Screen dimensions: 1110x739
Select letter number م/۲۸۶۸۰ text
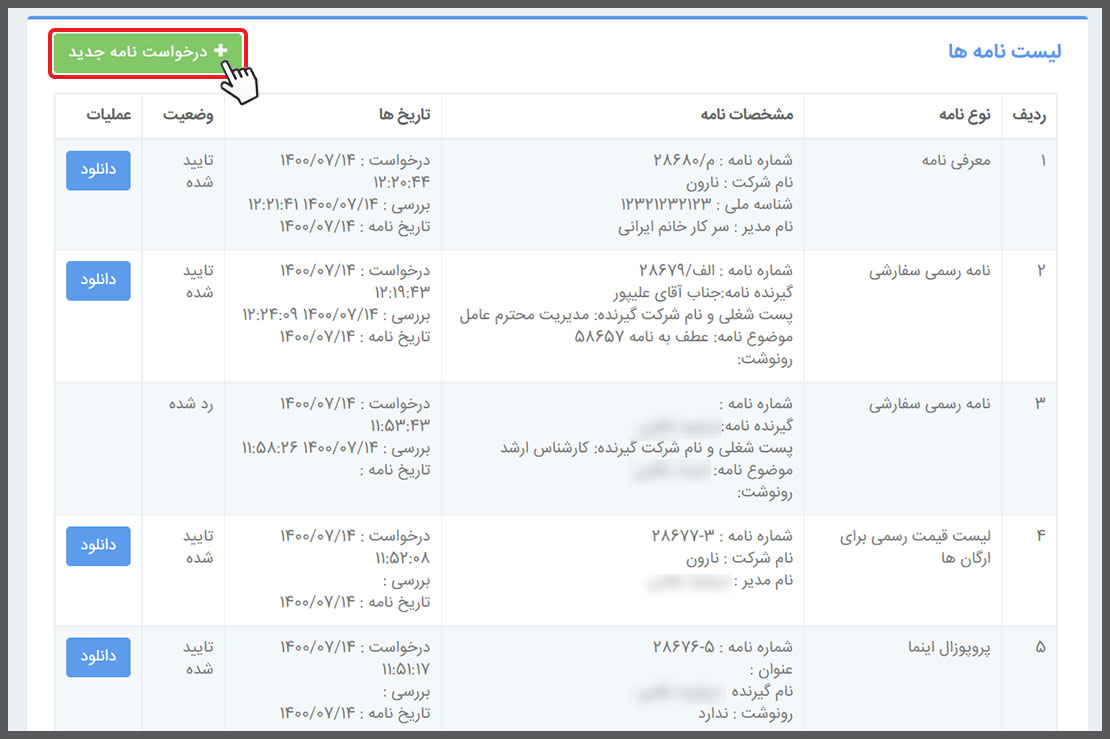pyautogui.click(x=723, y=161)
